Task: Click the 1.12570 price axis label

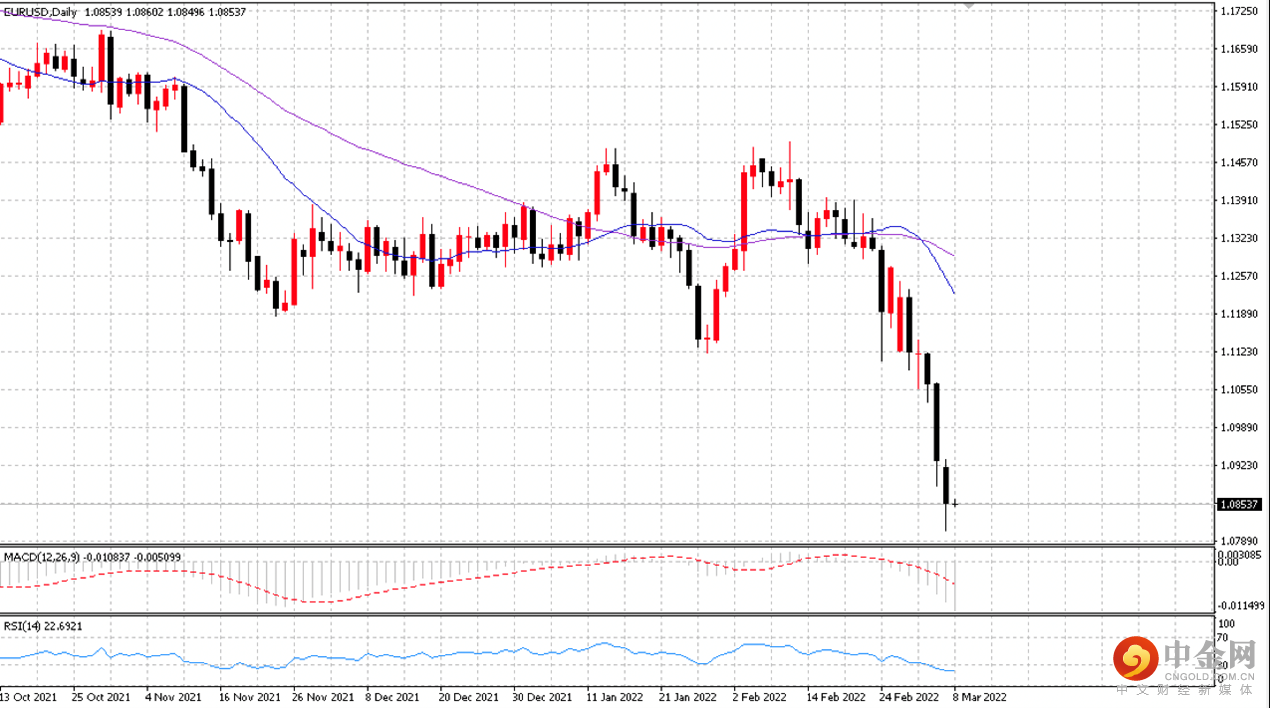Action: 1239,276
